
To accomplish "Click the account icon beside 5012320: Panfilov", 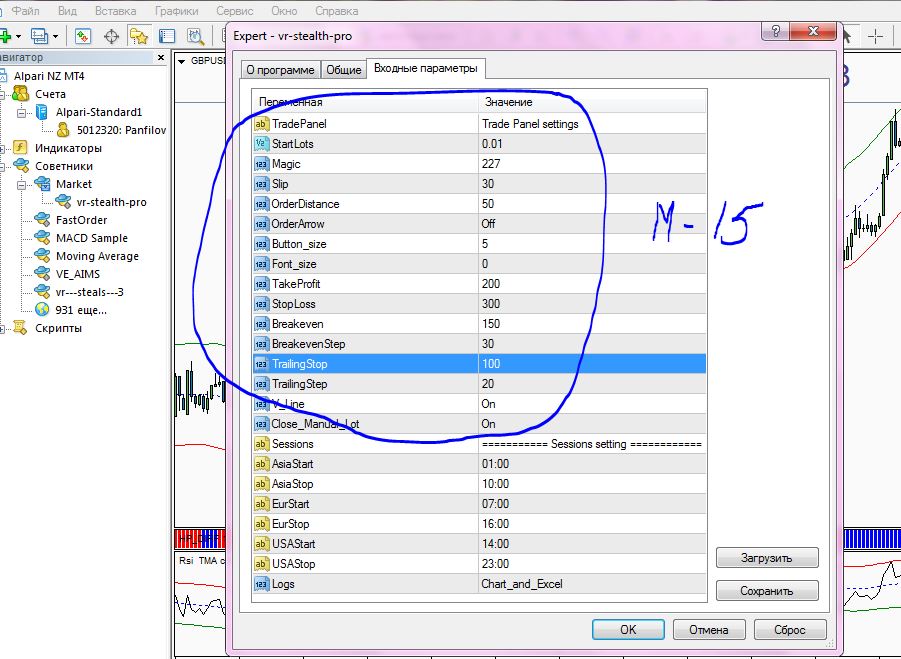I will click(63, 130).
